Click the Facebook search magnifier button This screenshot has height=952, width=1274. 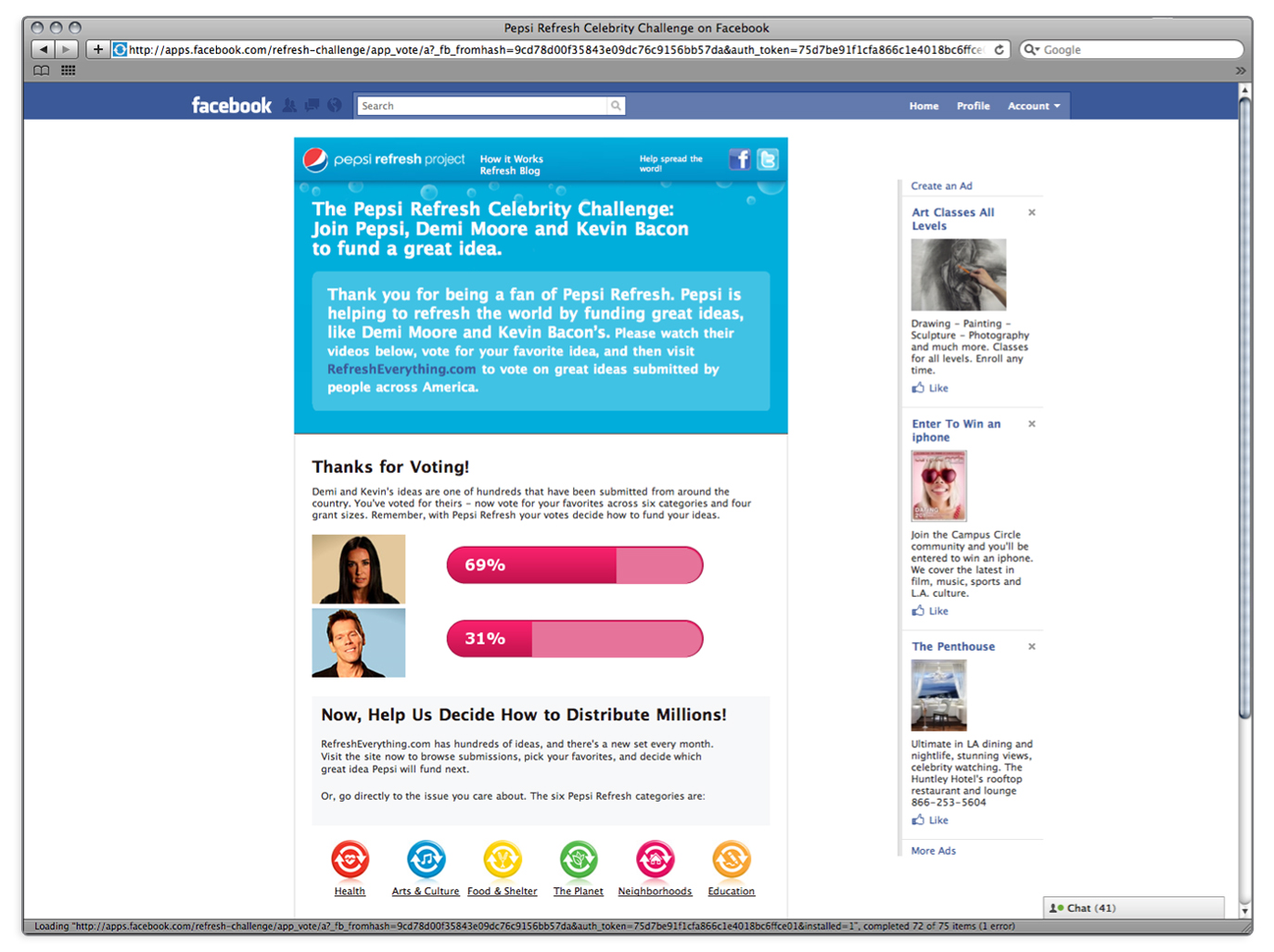click(x=616, y=106)
